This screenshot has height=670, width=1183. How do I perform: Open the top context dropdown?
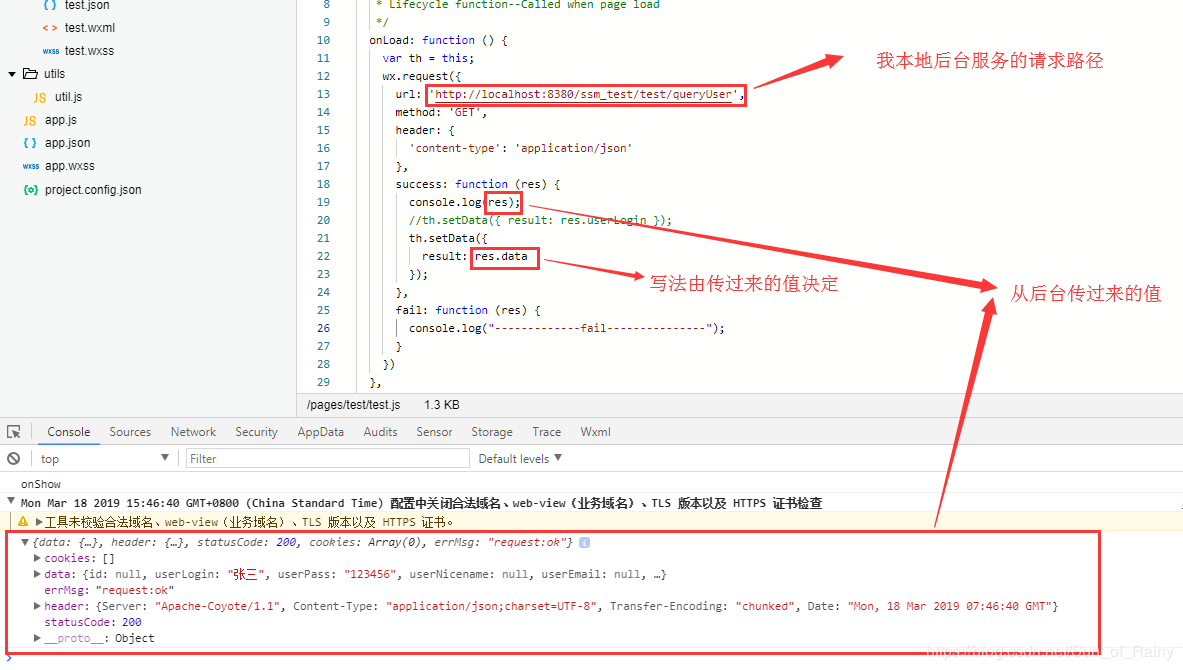[x=104, y=458]
